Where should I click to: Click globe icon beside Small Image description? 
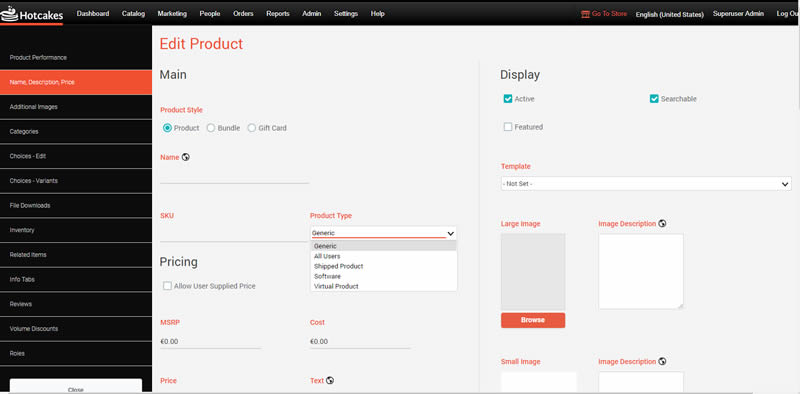point(662,361)
